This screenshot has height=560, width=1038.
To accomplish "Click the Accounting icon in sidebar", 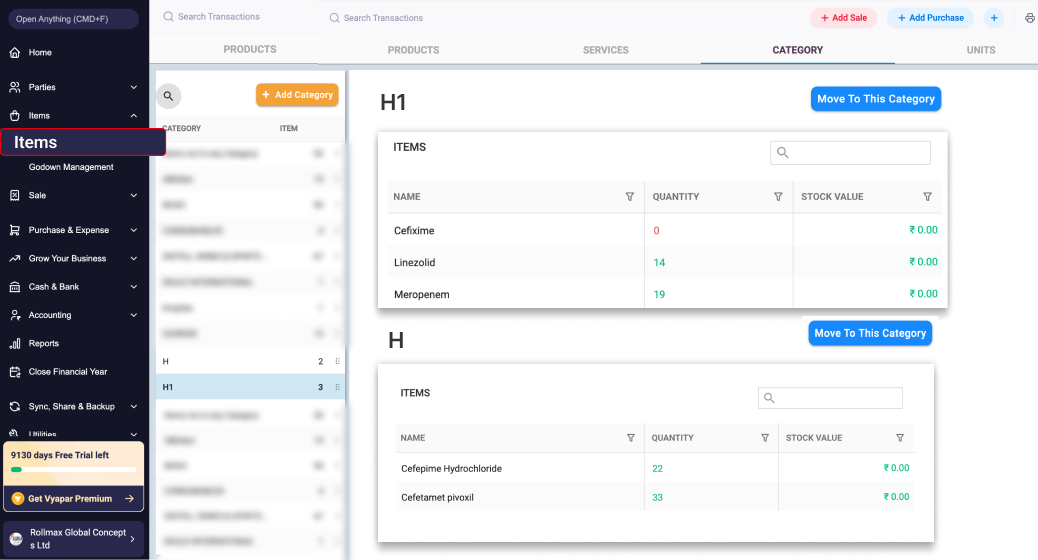I will [x=15, y=315].
